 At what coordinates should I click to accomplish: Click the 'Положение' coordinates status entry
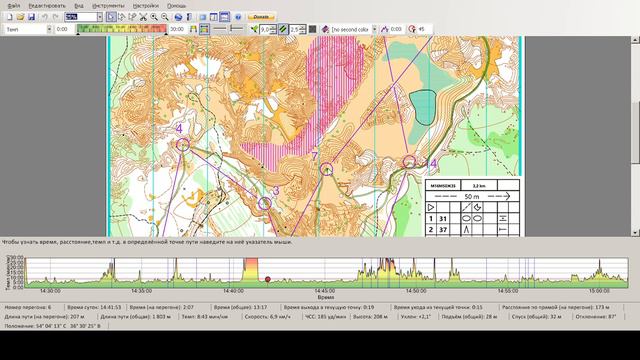coord(52,326)
